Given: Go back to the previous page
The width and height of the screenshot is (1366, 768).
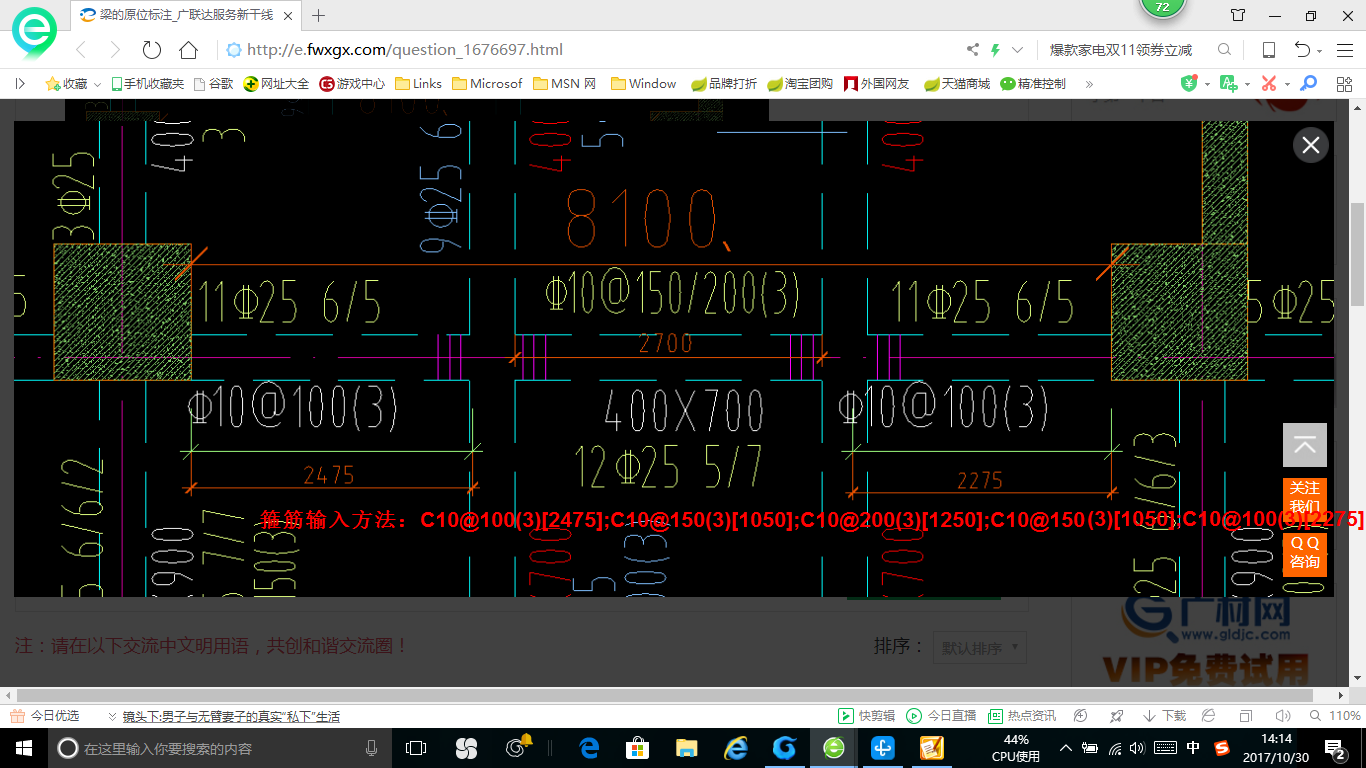Looking at the screenshot, I should click(x=81, y=50).
